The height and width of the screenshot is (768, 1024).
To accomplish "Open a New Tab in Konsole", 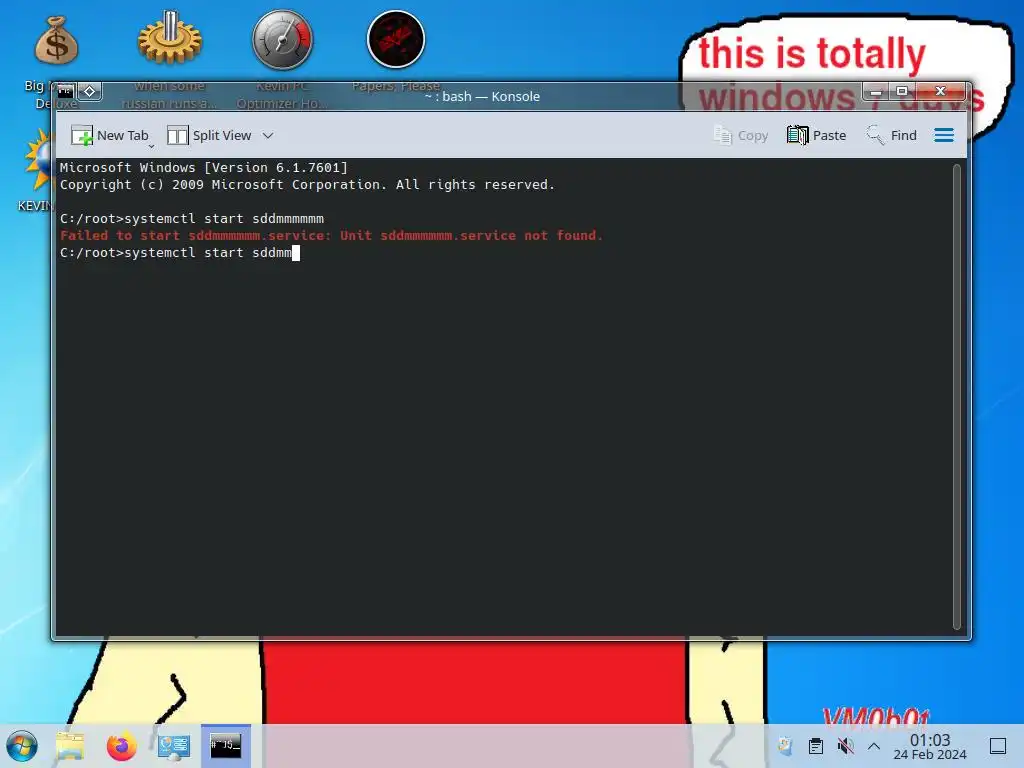I will click(110, 135).
